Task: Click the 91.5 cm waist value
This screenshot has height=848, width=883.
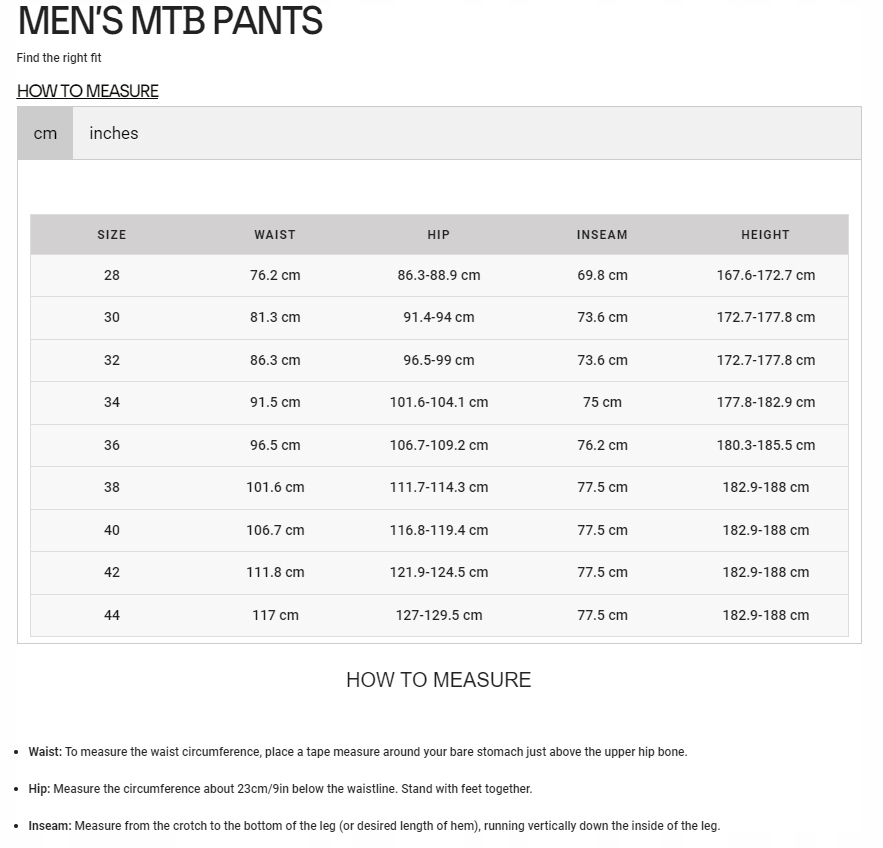Action: click(x=275, y=402)
